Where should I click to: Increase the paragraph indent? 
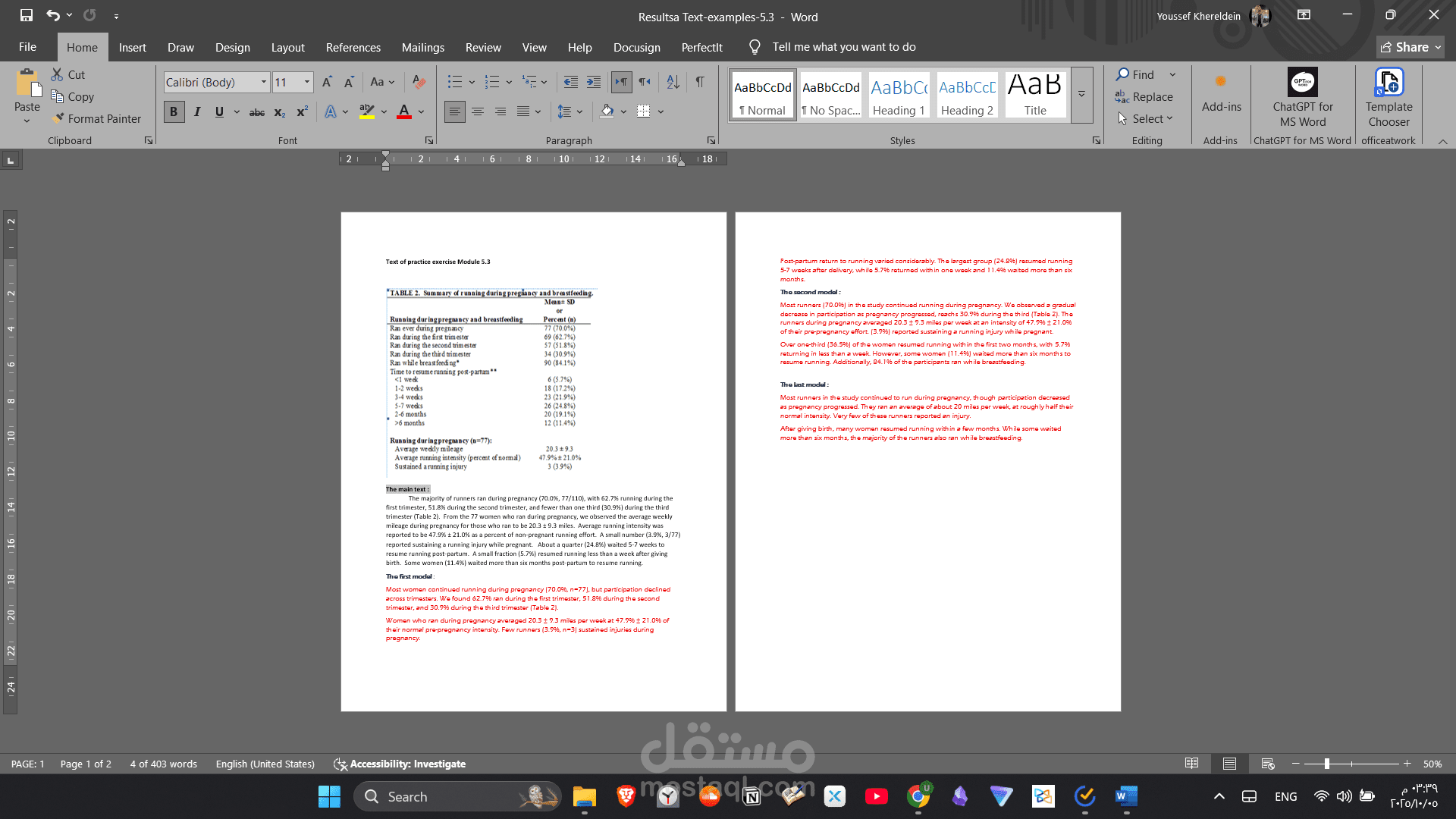point(594,82)
